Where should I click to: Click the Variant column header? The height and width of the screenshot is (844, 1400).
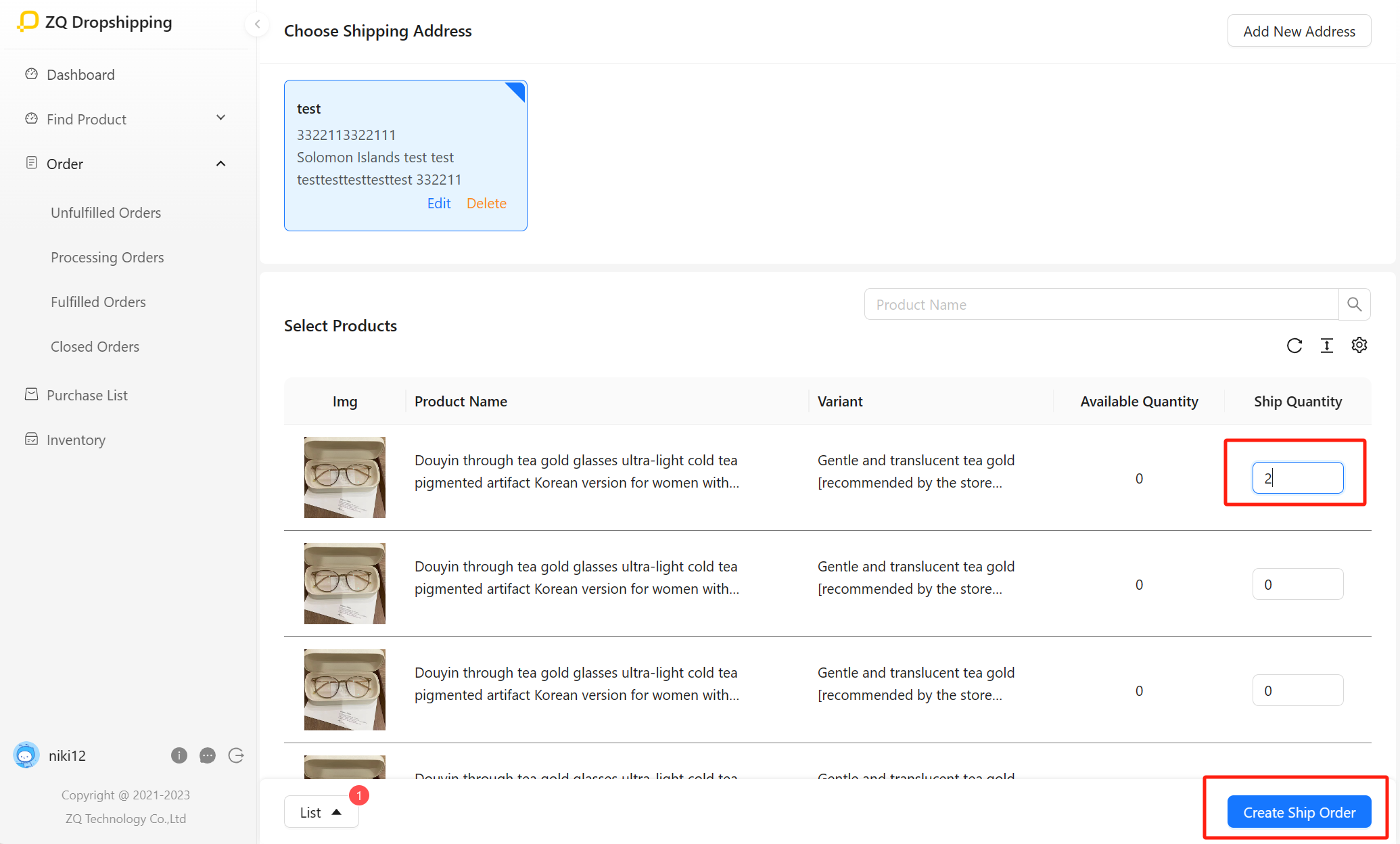(839, 402)
